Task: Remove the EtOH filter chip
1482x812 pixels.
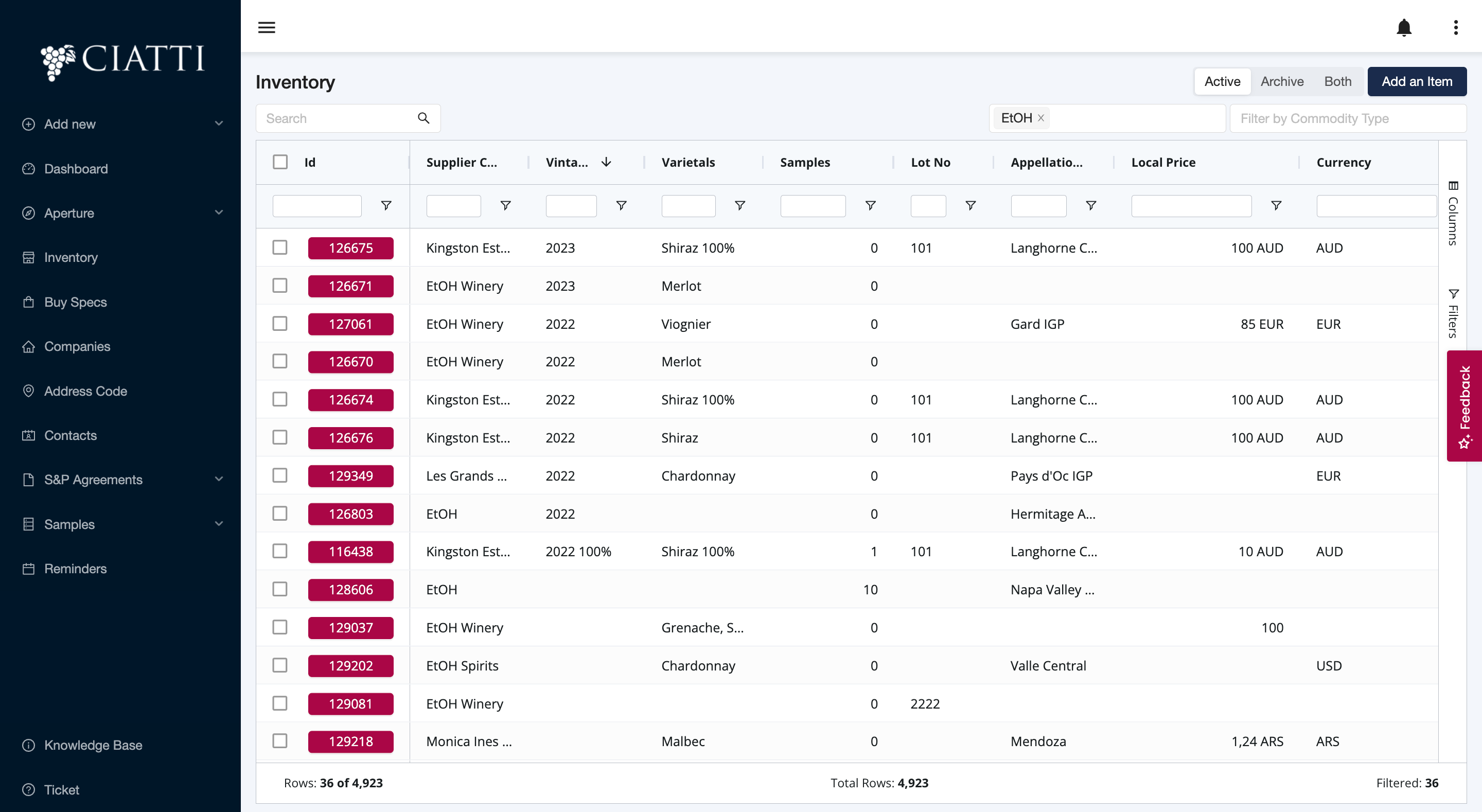Action: (x=1040, y=118)
